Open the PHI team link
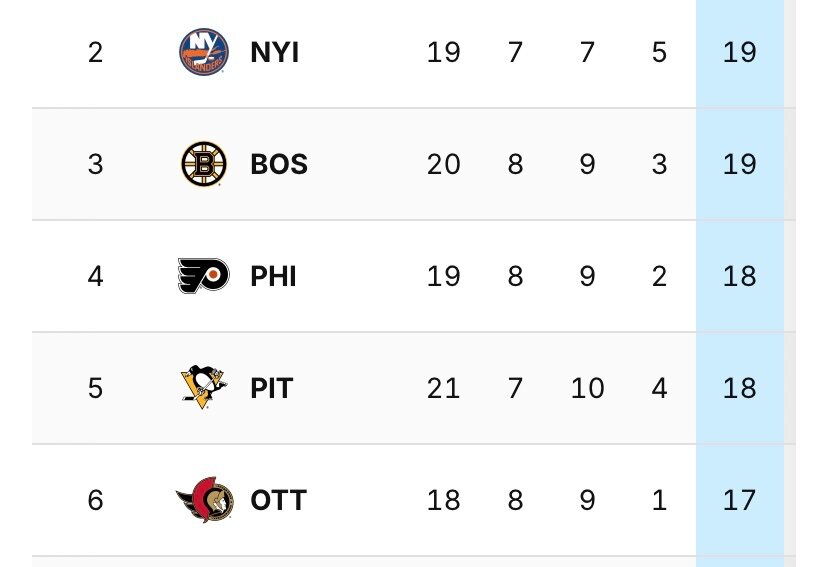 pyautogui.click(x=273, y=276)
